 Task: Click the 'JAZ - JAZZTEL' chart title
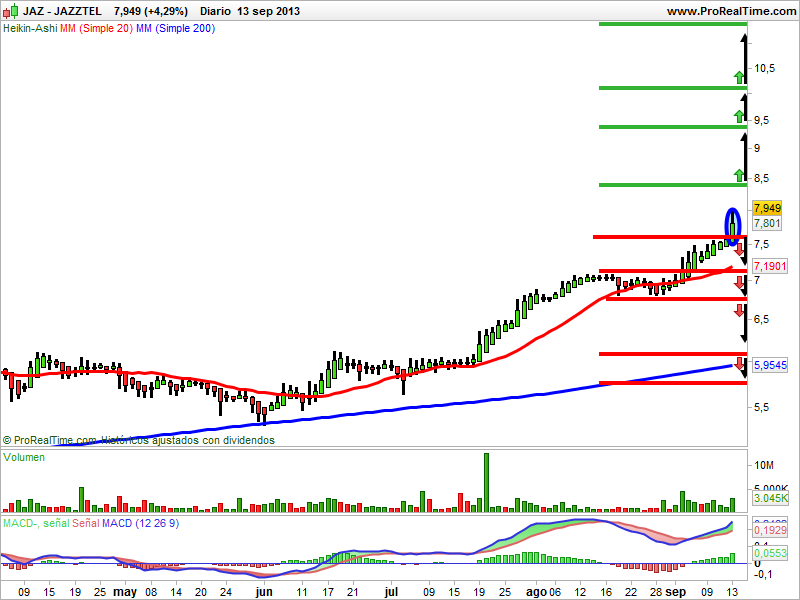[62, 11]
